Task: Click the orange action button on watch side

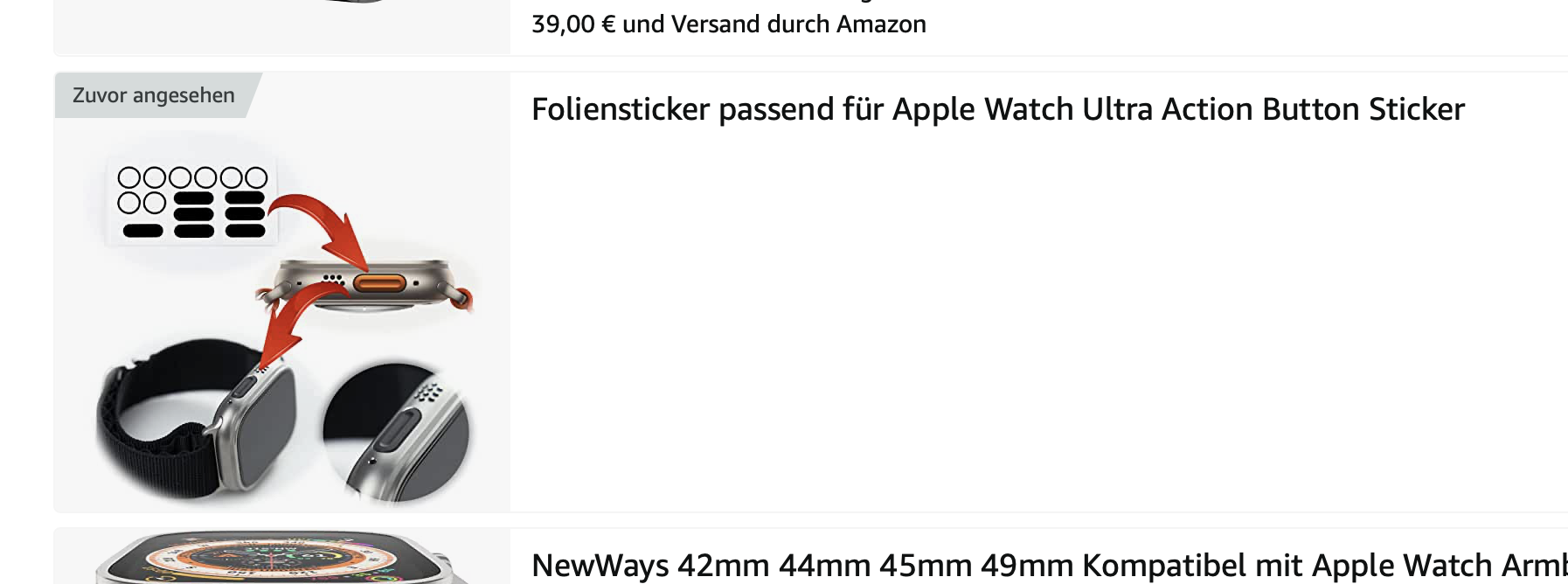Action: tap(379, 282)
